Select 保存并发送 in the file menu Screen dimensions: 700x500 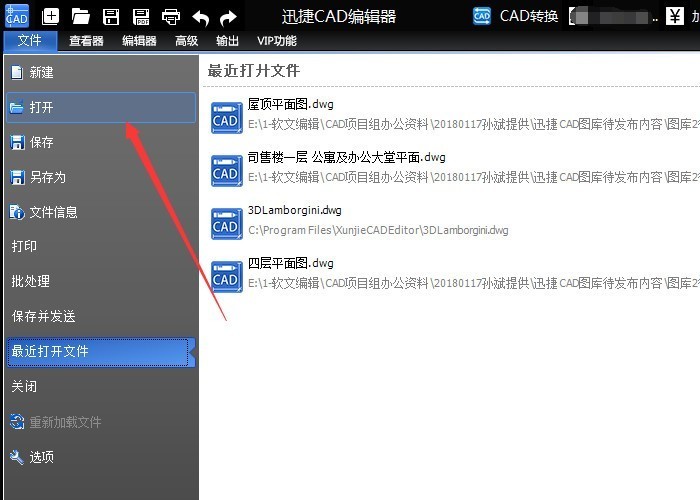coord(101,317)
